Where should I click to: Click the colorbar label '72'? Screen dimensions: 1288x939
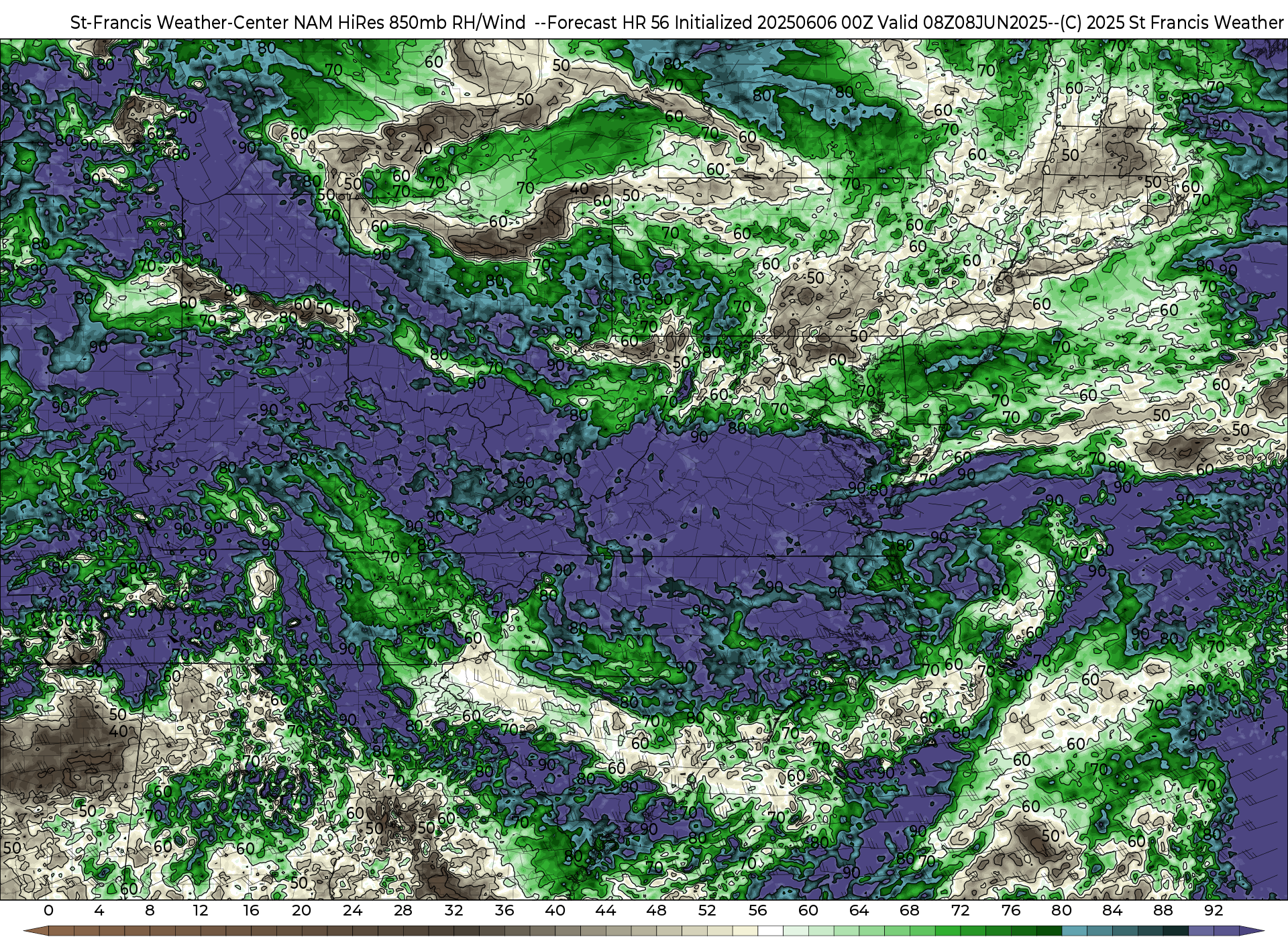(961, 910)
